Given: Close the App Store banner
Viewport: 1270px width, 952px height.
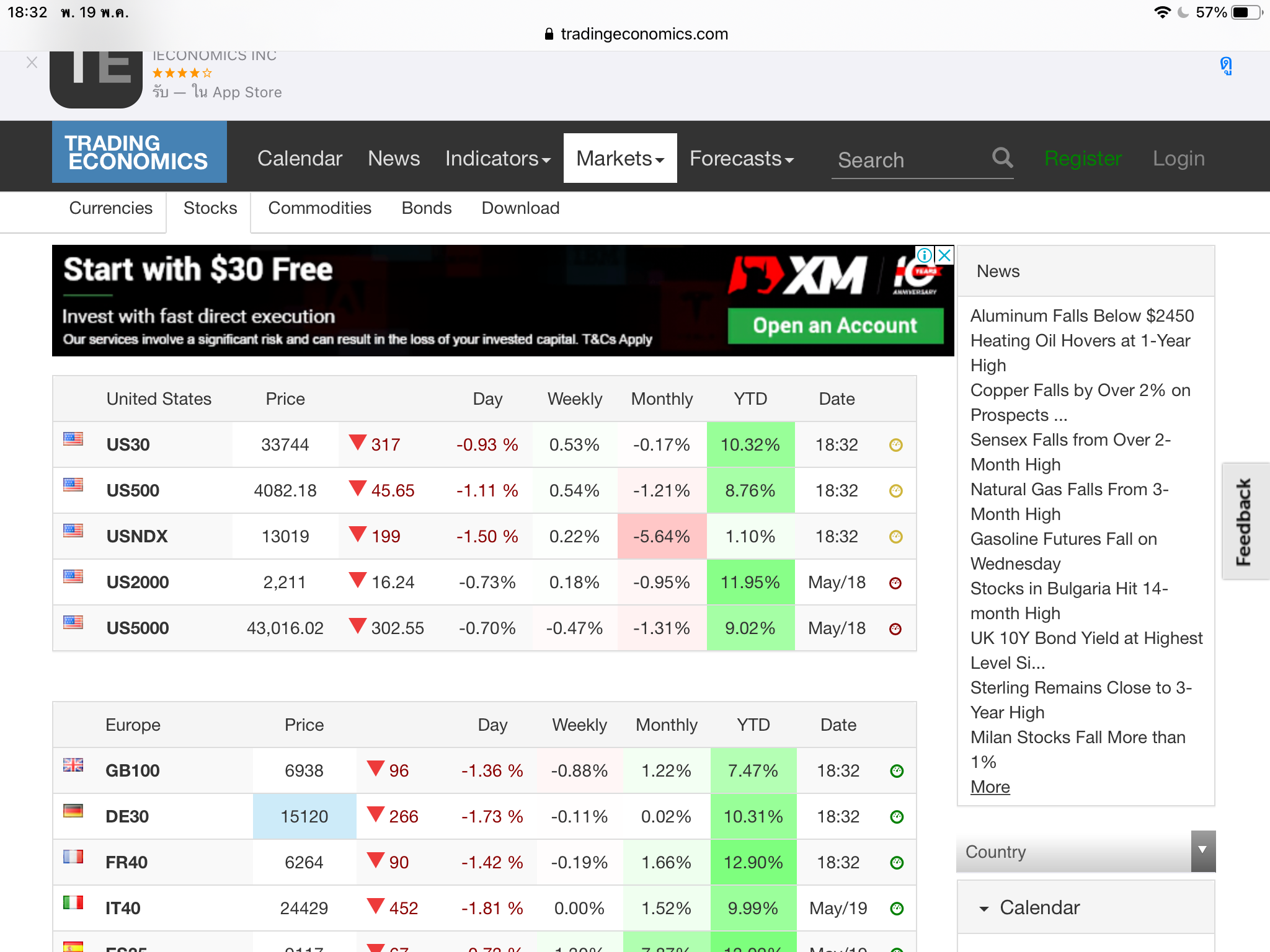Looking at the screenshot, I should point(32,63).
